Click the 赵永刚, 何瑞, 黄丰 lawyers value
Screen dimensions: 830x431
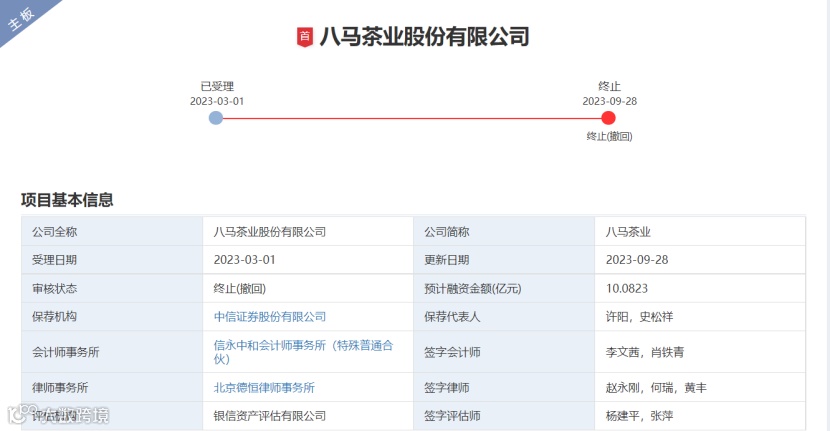(656, 388)
